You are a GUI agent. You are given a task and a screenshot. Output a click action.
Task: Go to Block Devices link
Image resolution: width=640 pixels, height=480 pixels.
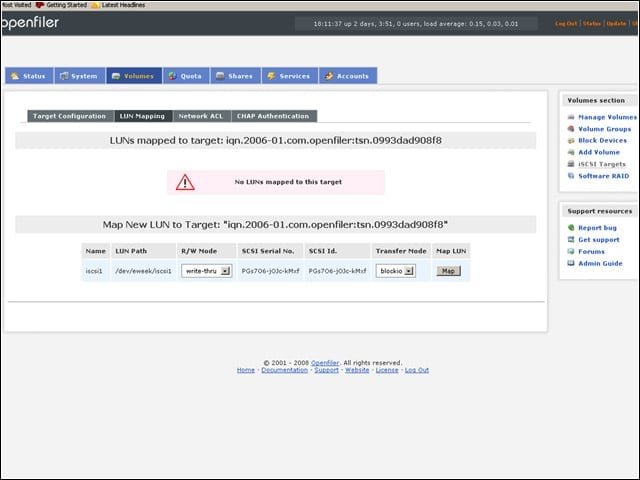602,140
